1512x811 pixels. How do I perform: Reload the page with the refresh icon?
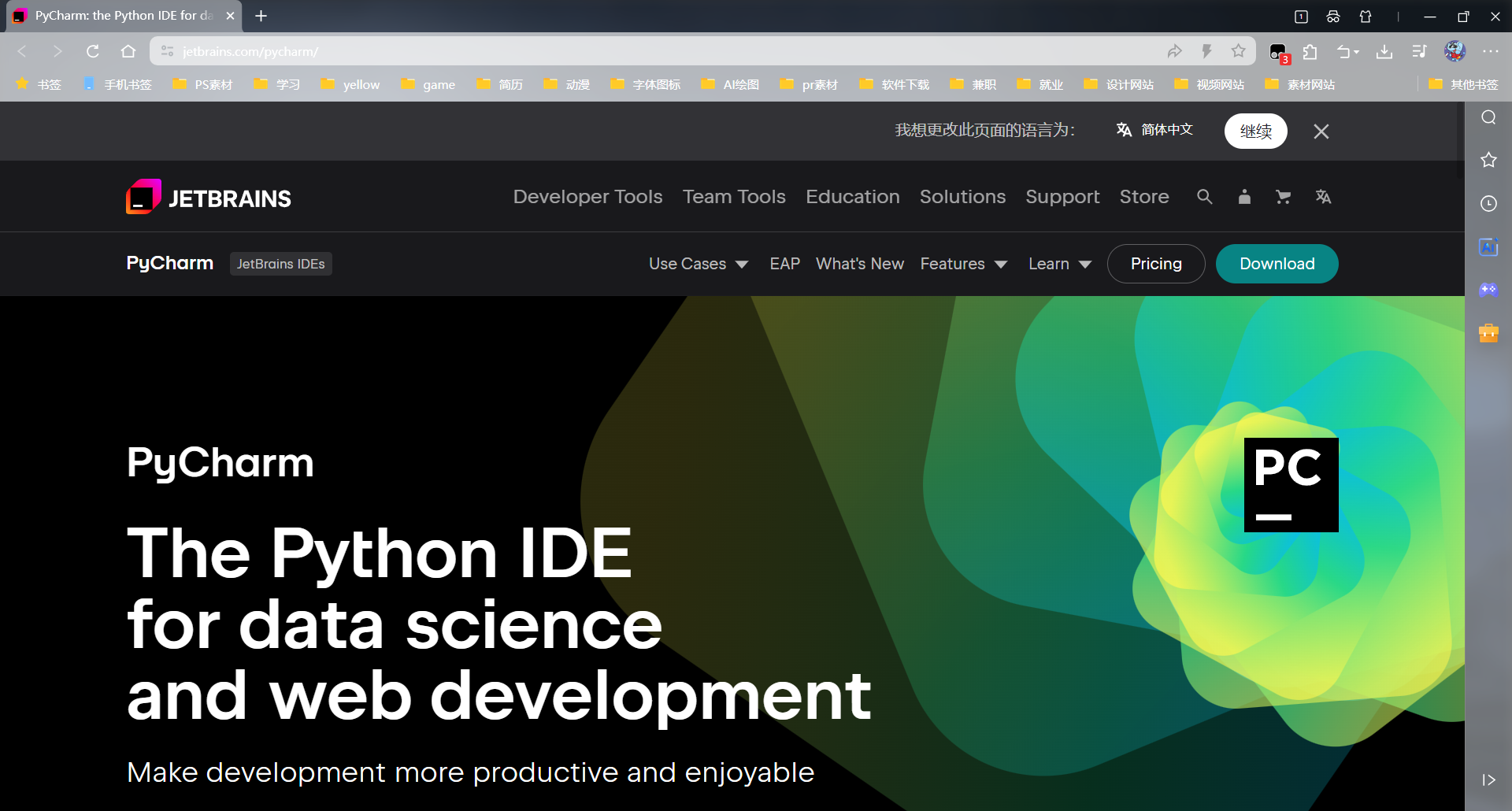93,51
